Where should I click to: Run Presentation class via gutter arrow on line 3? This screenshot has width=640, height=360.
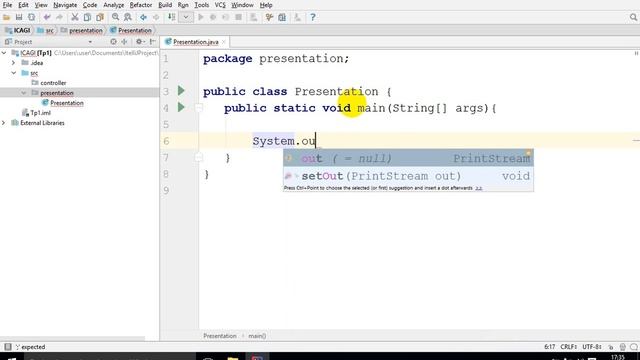(x=181, y=91)
